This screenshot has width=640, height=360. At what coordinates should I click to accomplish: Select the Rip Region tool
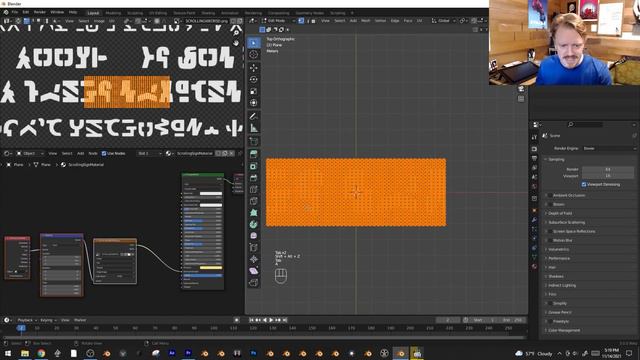(253, 282)
